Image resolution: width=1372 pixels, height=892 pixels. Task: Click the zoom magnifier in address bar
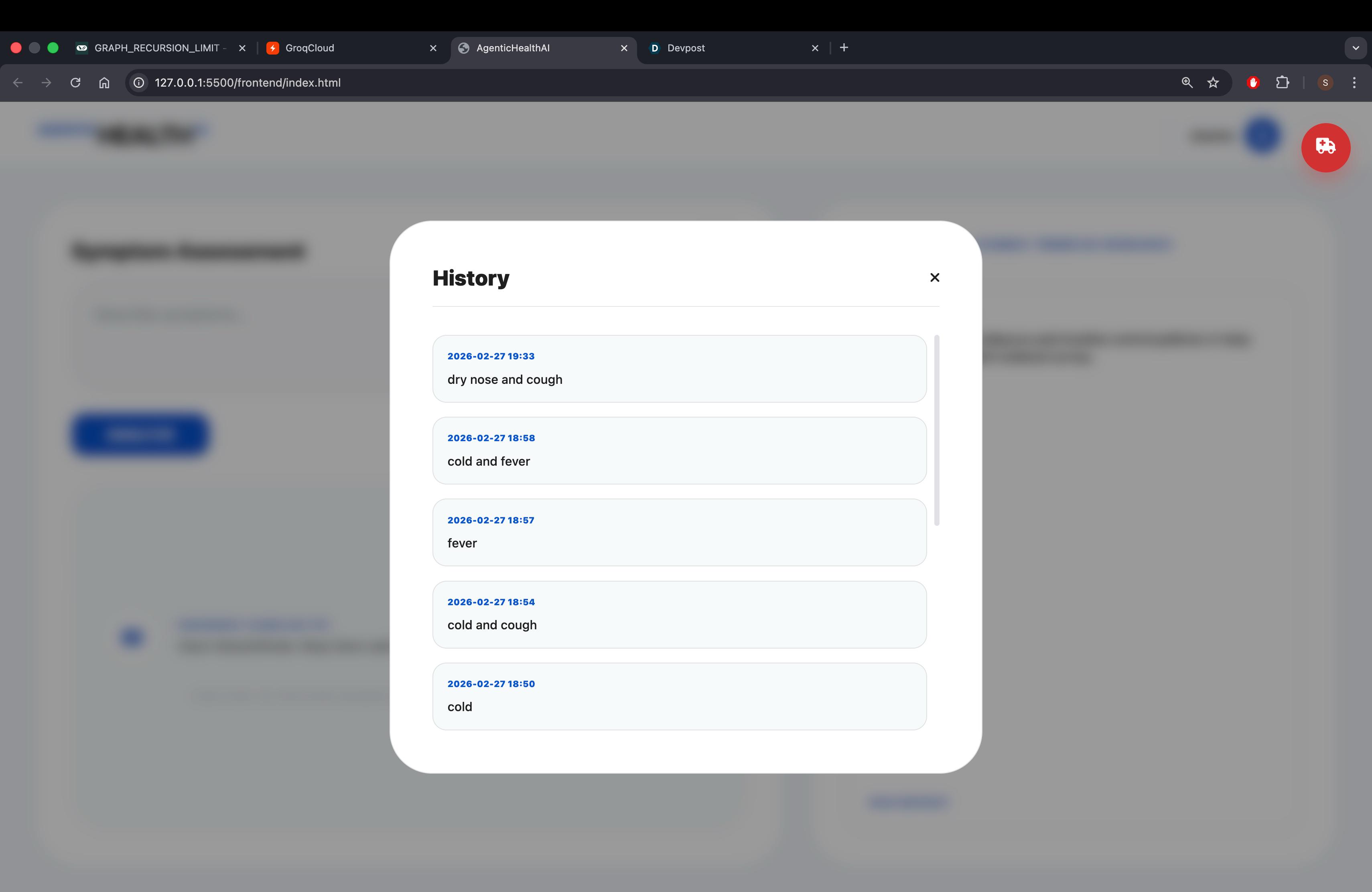tap(1186, 82)
